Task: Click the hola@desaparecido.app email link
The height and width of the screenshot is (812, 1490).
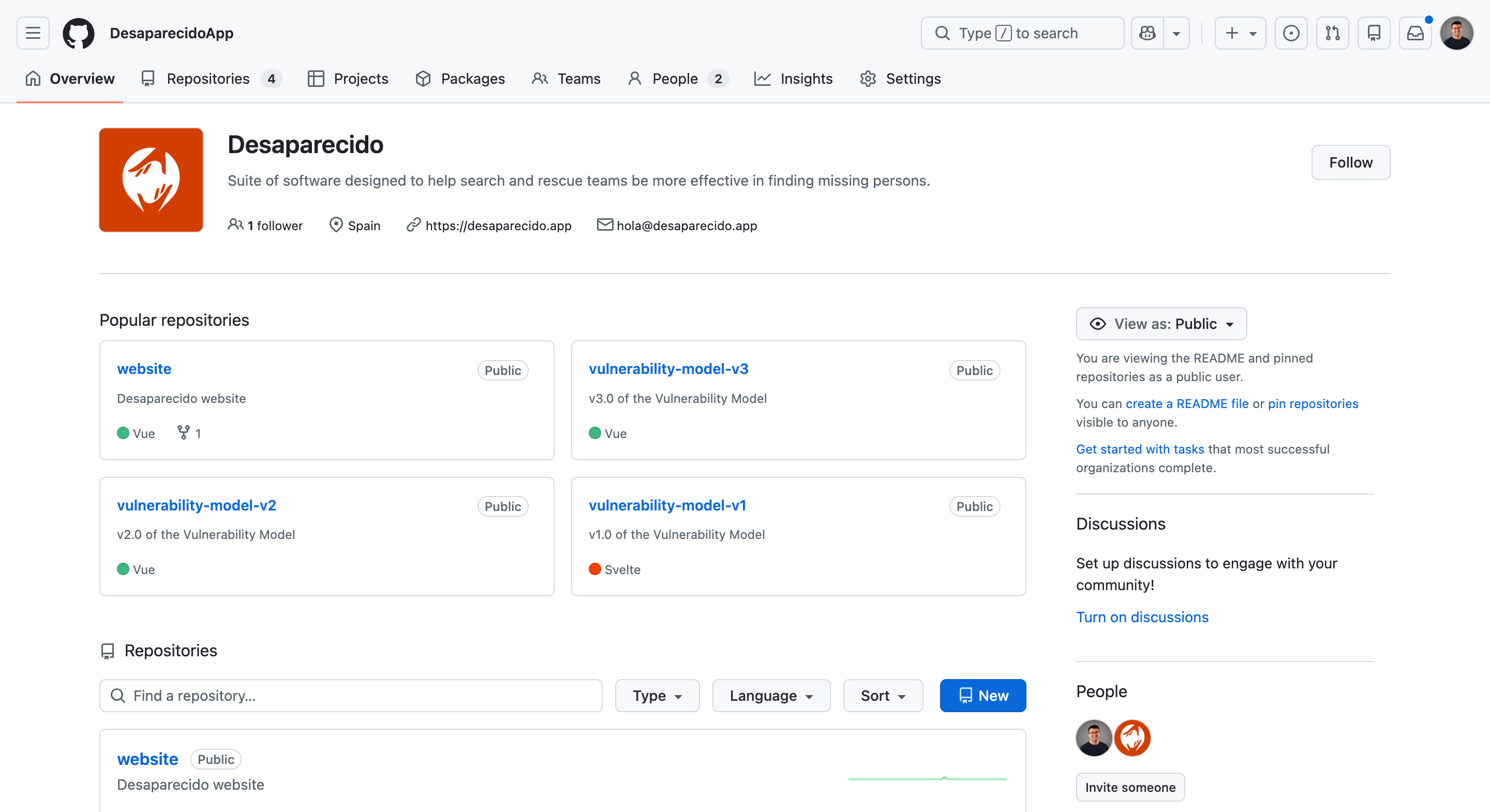Action: point(687,225)
